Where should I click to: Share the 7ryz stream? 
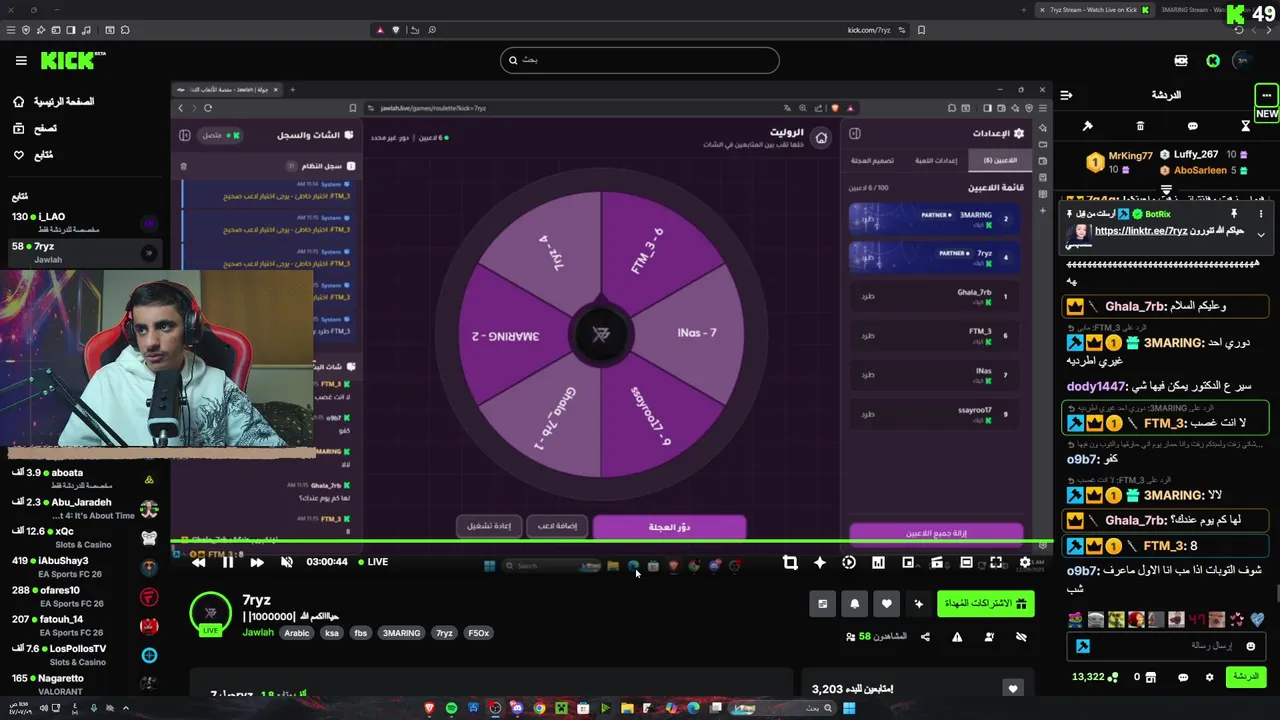(x=925, y=637)
